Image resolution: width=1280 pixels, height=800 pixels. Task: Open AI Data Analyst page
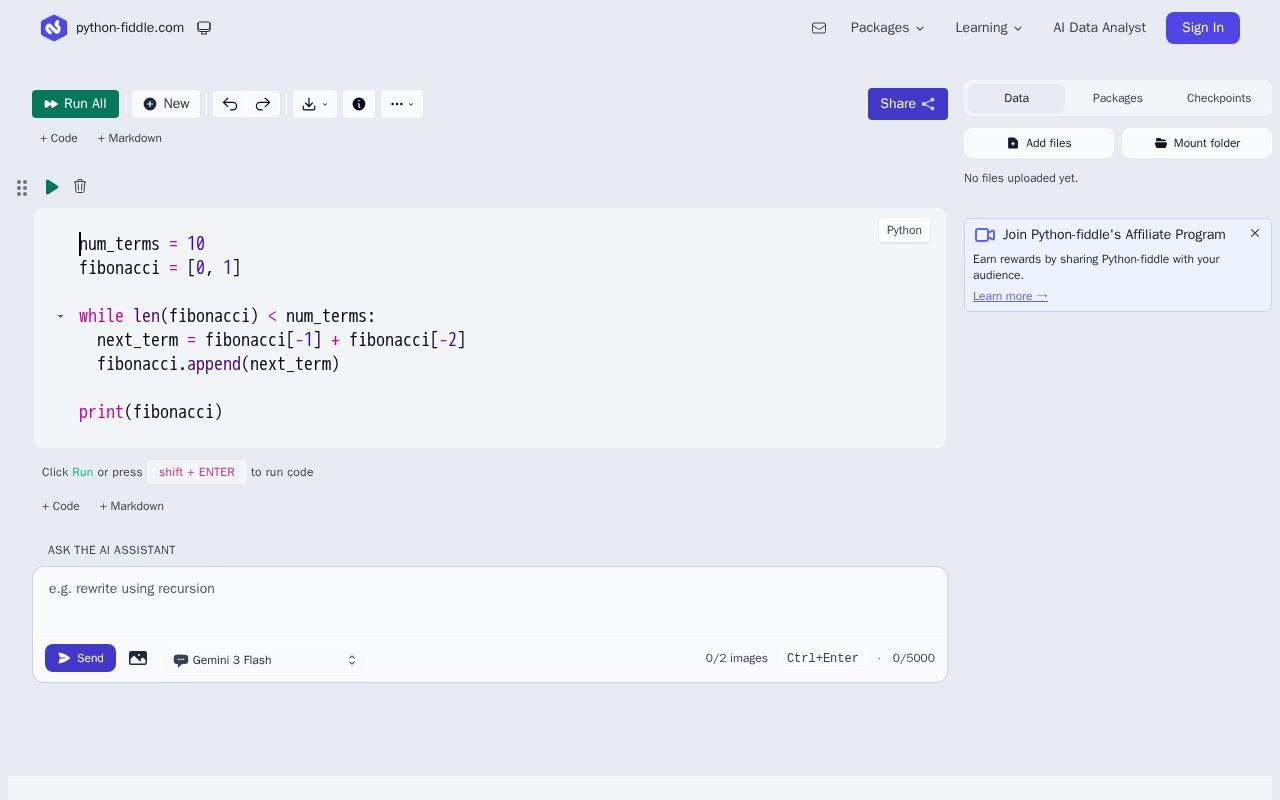click(x=1099, y=28)
